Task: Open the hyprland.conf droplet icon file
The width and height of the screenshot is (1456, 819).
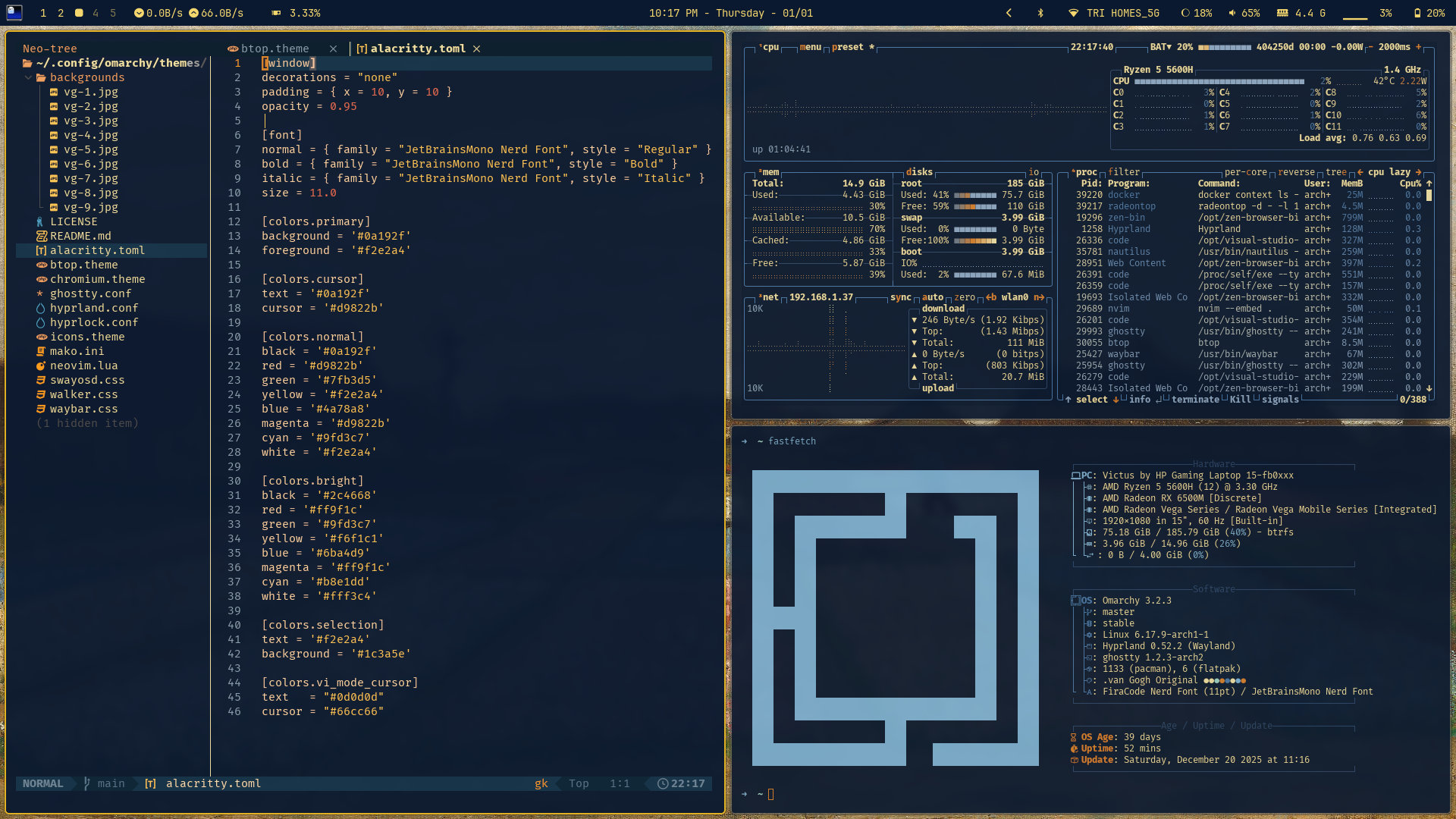Action: [x=41, y=308]
